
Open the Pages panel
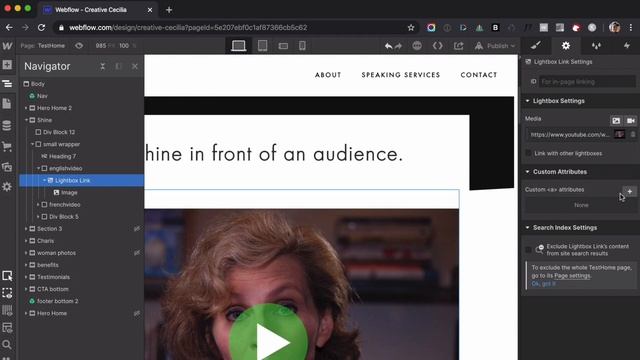click(x=7, y=104)
